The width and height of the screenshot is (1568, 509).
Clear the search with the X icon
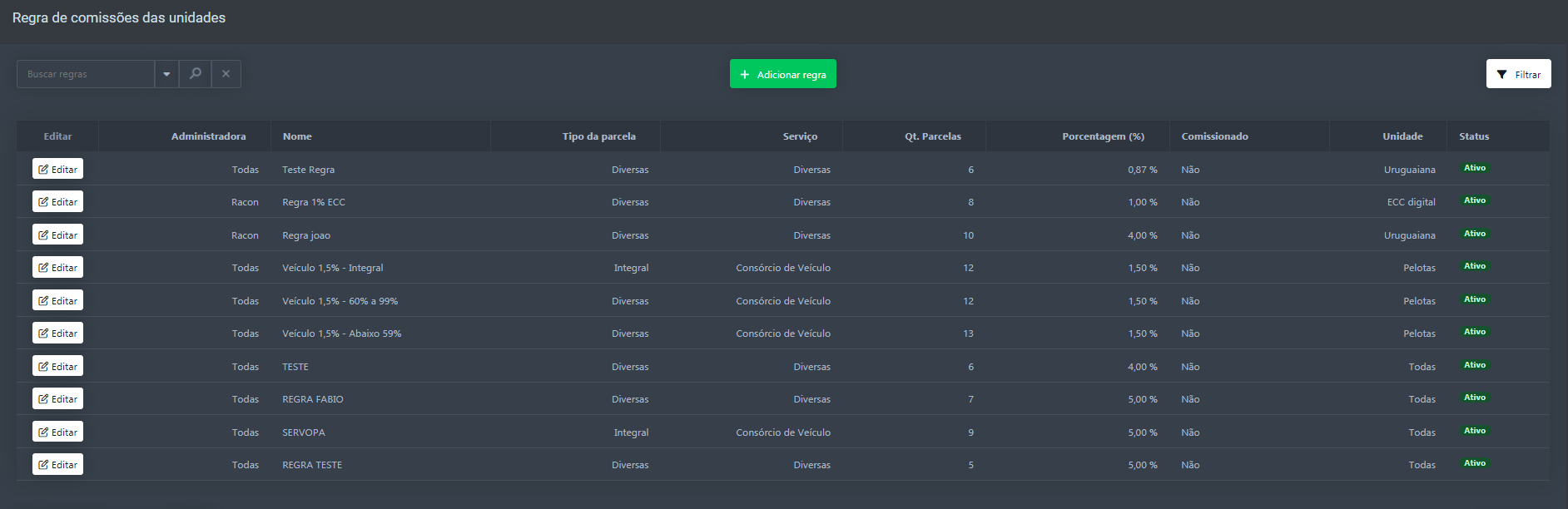tap(226, 74)
